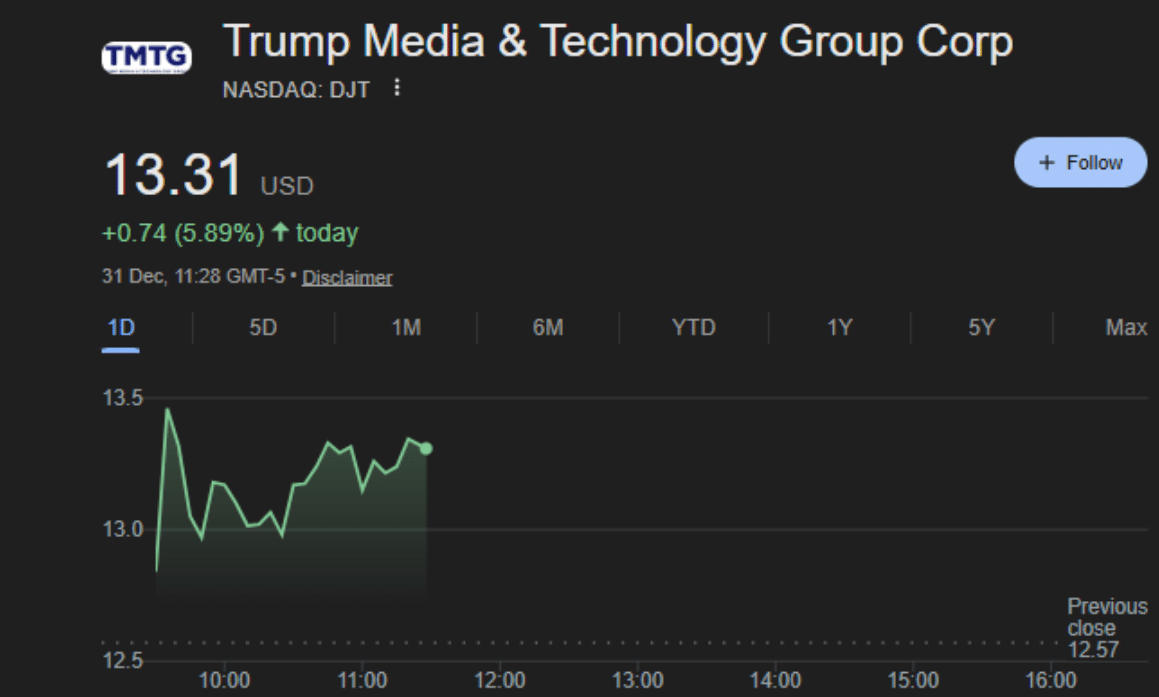Click the plus Follow button
1159x697 pixels.
1080,163
